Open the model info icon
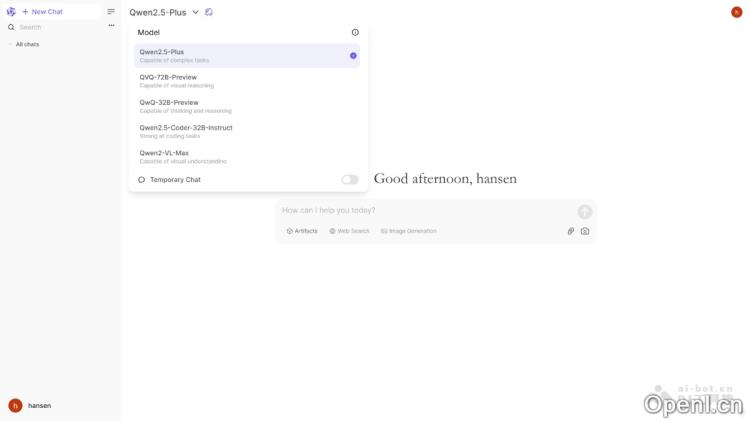The image size is (750, 421). click(x=355, y=32)
